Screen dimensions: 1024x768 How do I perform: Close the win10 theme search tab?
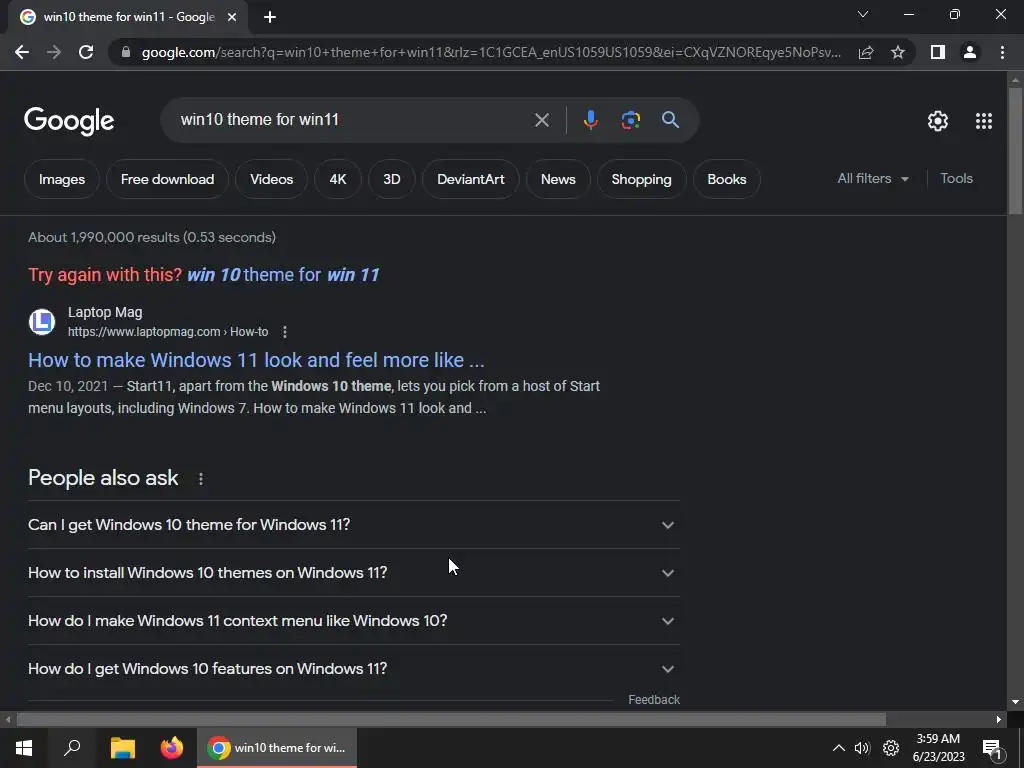pyautogui.click(x=232, y=18)
